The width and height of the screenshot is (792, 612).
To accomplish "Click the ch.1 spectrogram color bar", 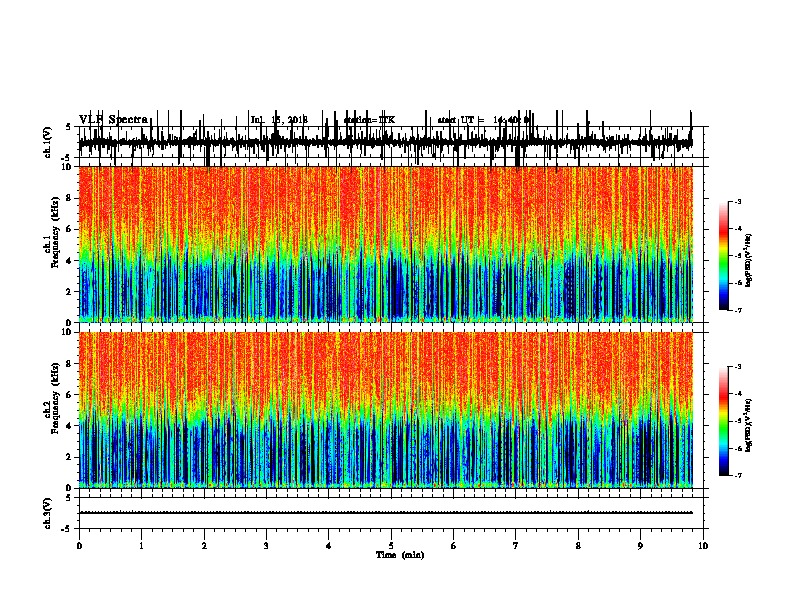I will pos(724,256).
